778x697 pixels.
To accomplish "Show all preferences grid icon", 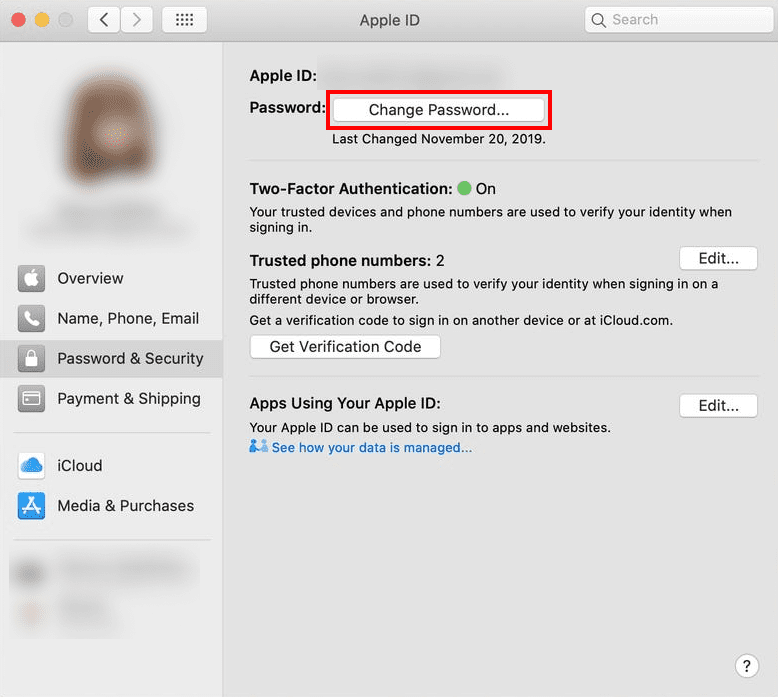I will (x=185, y=20).
